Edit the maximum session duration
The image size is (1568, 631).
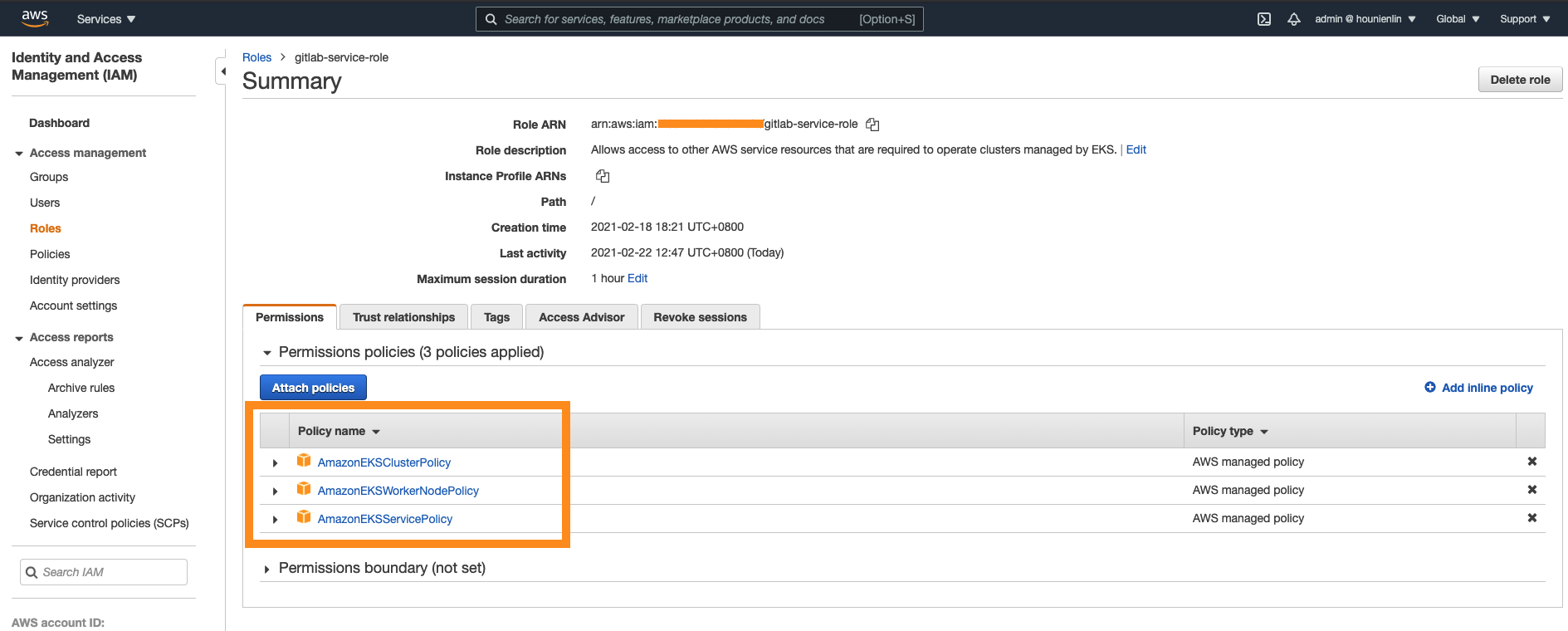637,278
